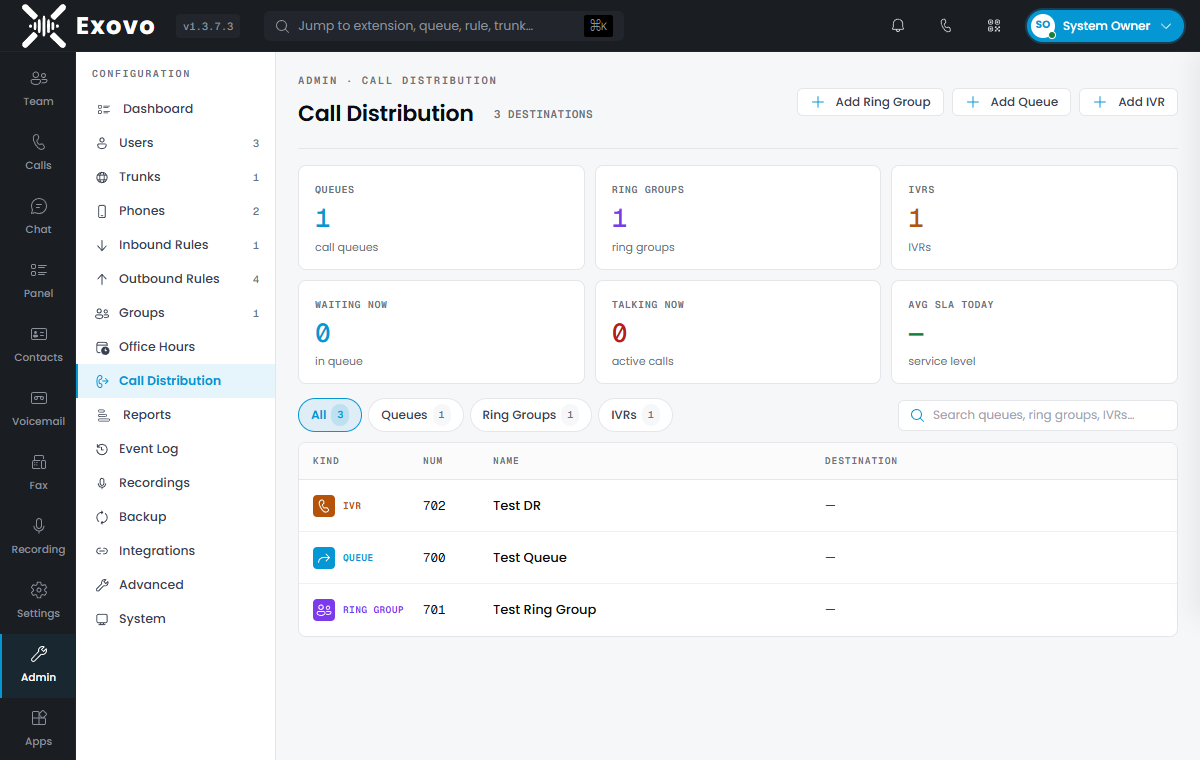Click the QR code icon in header
The height and width of the screenshot is (760, 1200).
tap(994, 26)
